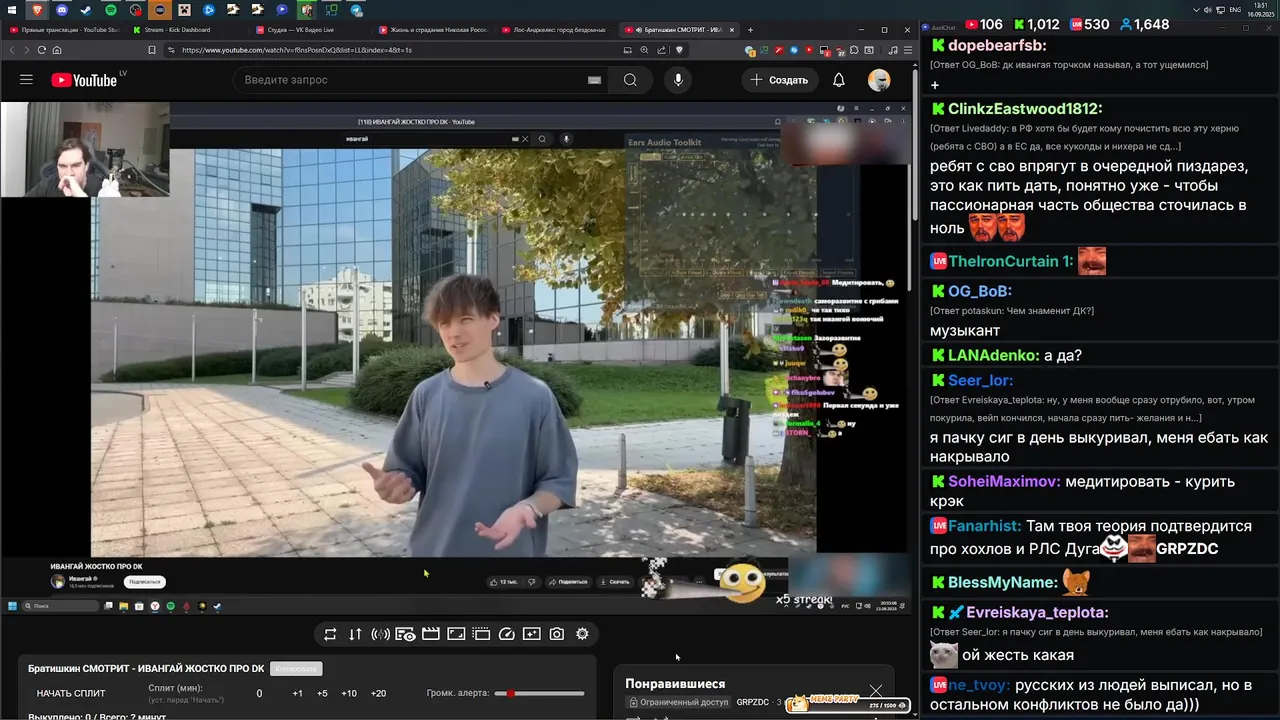Click the Создать create button
Image resolution: width=1280 pixels, height=720 pixels.
pos(779,80)
